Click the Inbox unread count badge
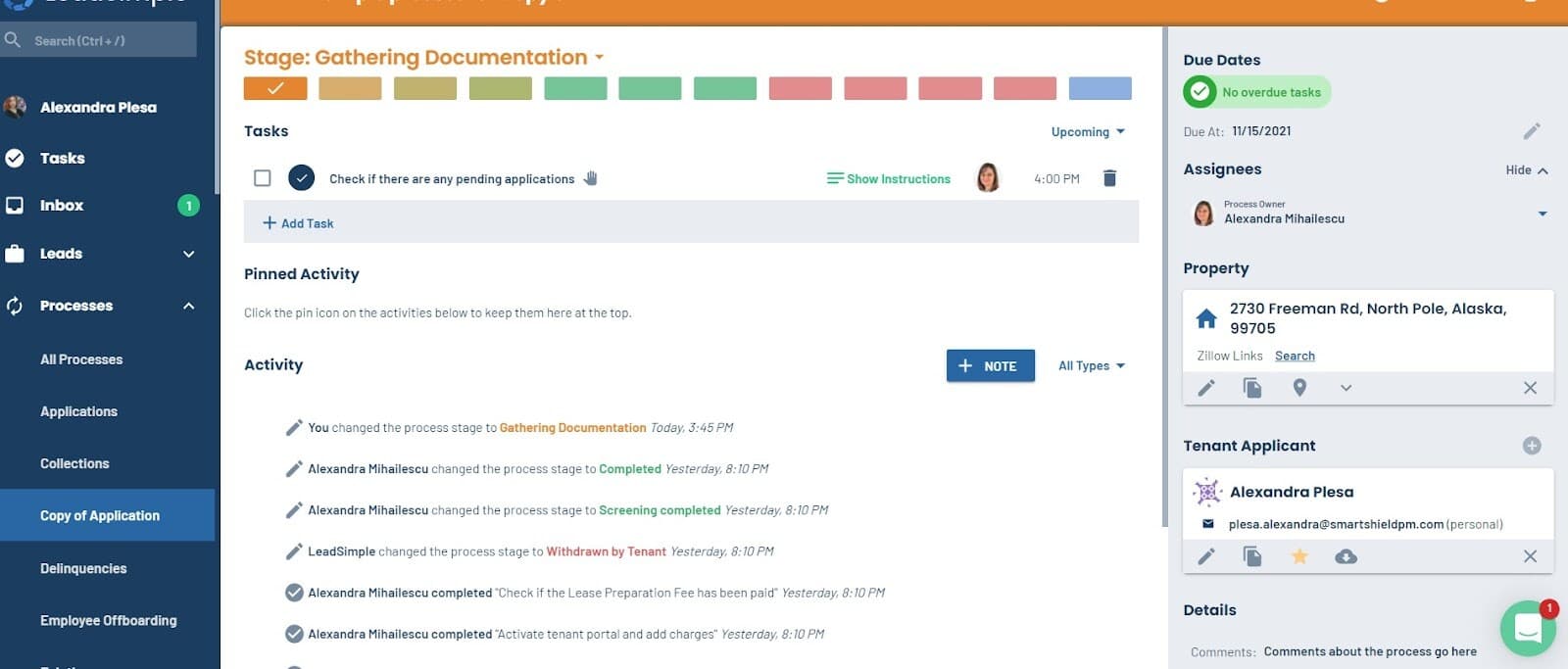 [x=188, y=206]
